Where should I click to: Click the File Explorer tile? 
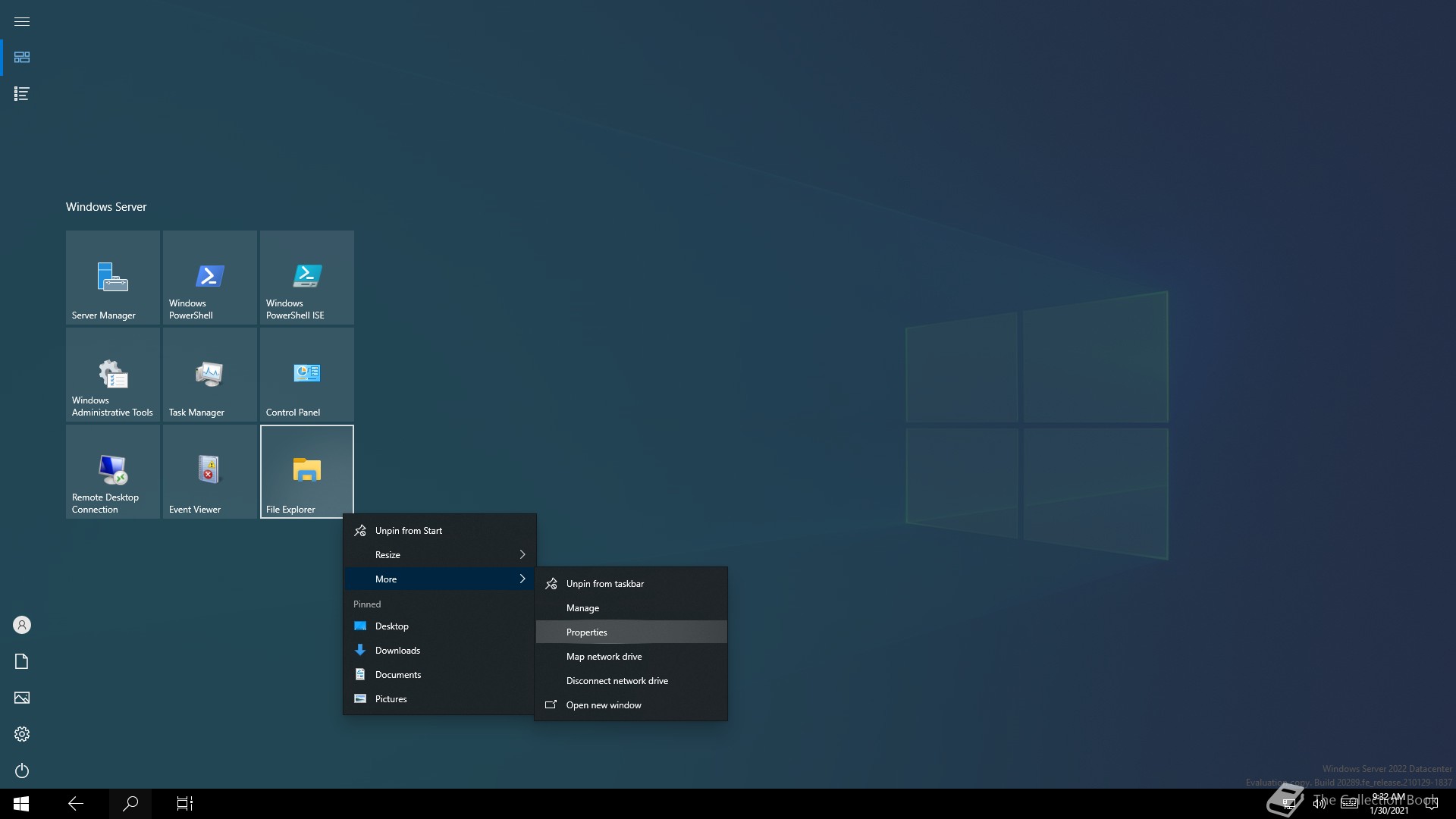tap(307, 472)
